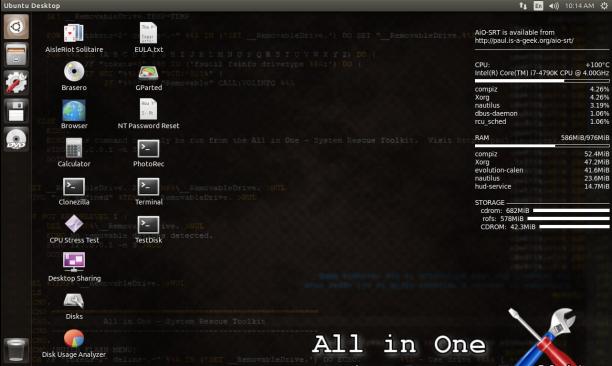The height and width of the screenshot is (366, 612).
Task: Click the evolution-calen memory row
Action: 542,170
